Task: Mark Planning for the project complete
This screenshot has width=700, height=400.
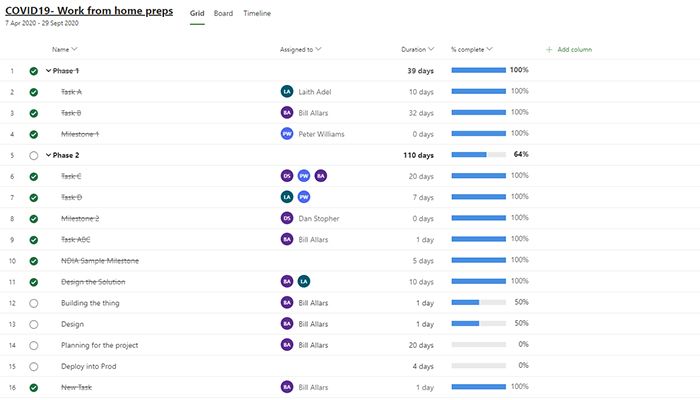Action: click(x=34, y=345)
